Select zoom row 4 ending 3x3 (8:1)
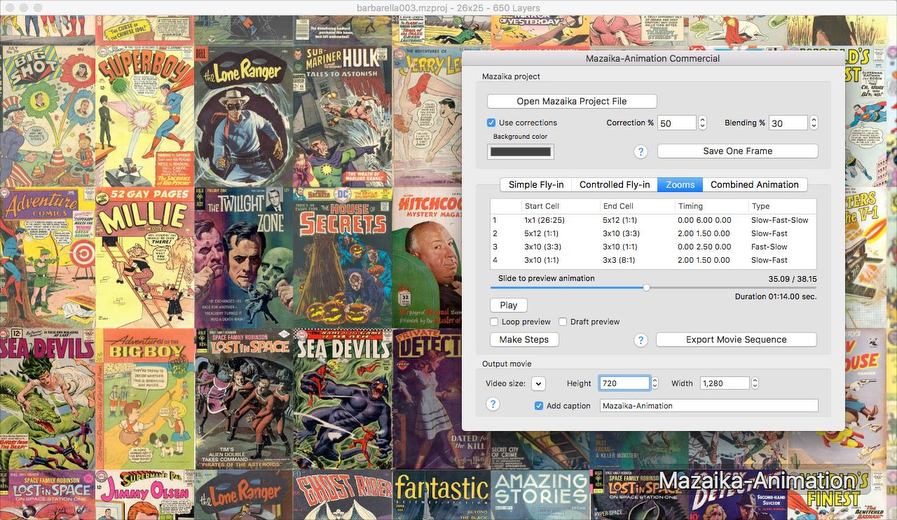This screenshot has width=897, height=520. 653,260
